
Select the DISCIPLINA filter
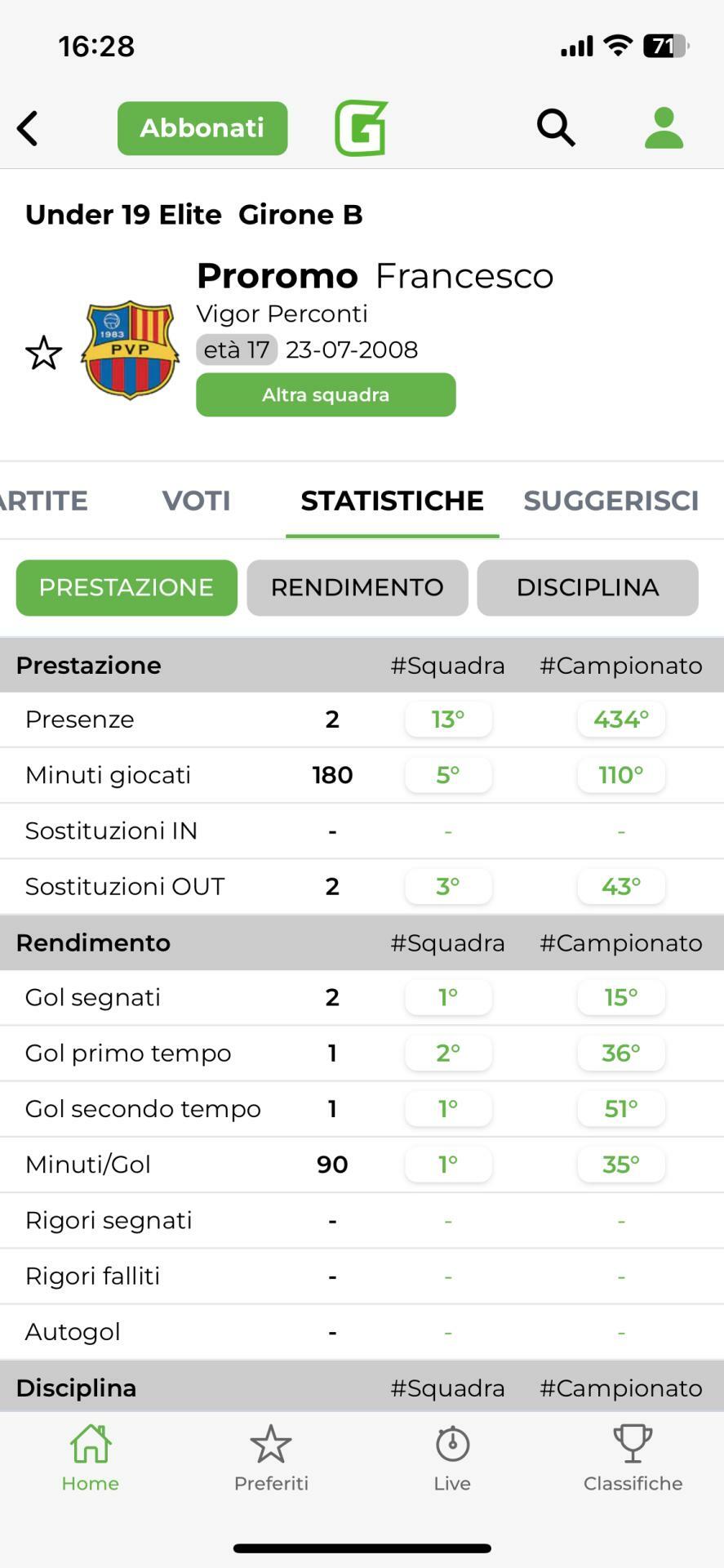coord(588,587)
